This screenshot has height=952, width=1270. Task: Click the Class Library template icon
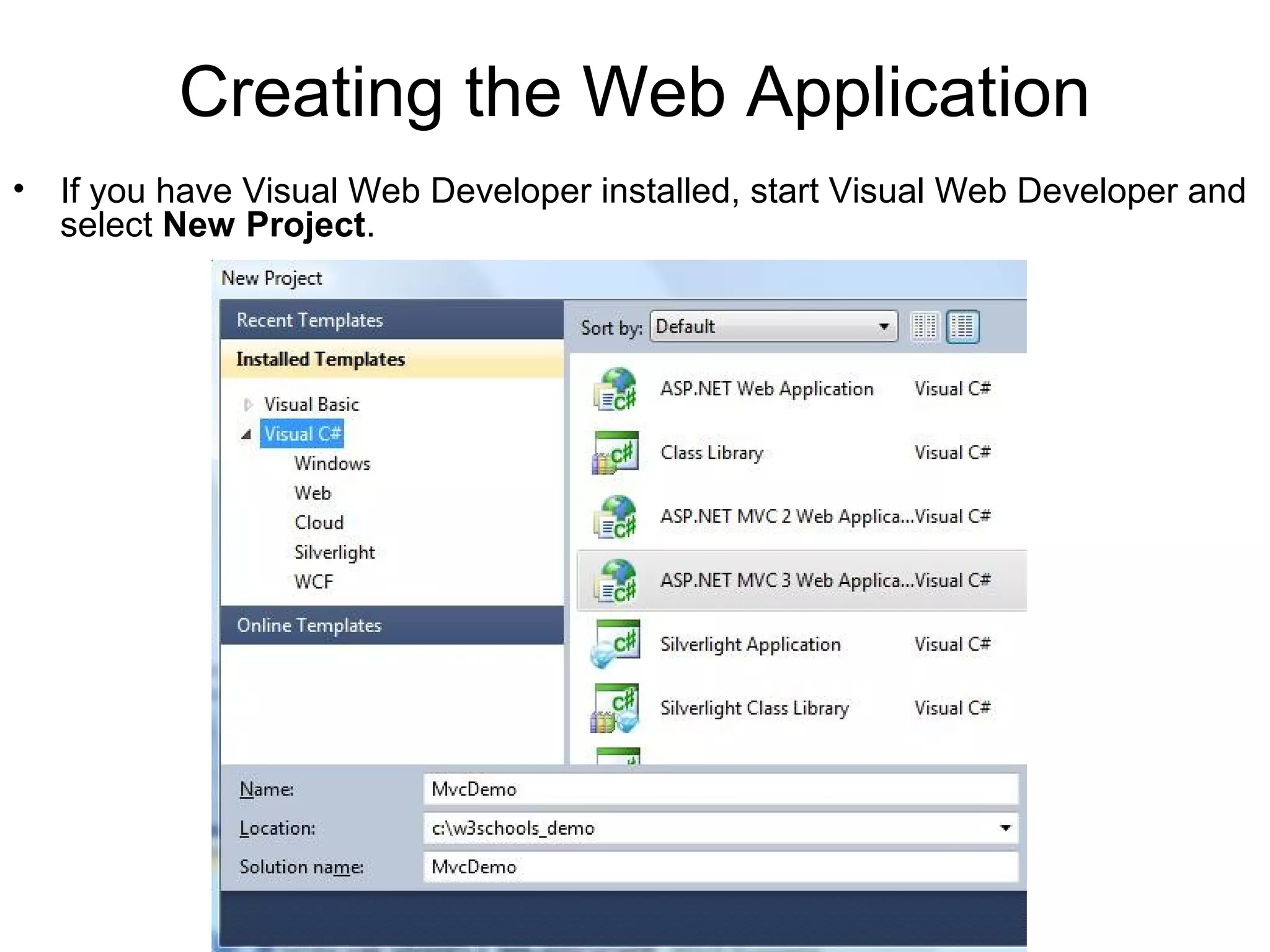[x=615, y=453]
